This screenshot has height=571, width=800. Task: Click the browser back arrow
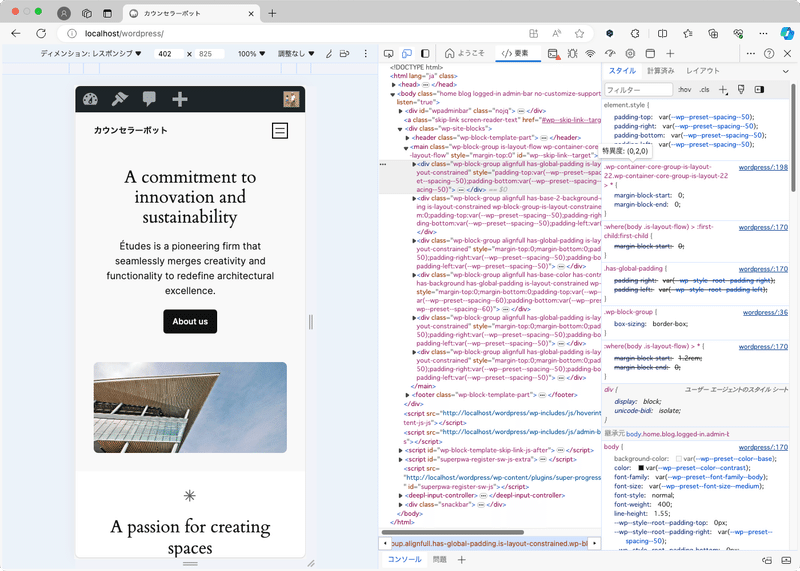pyautogui.click(x=16, y=34)
